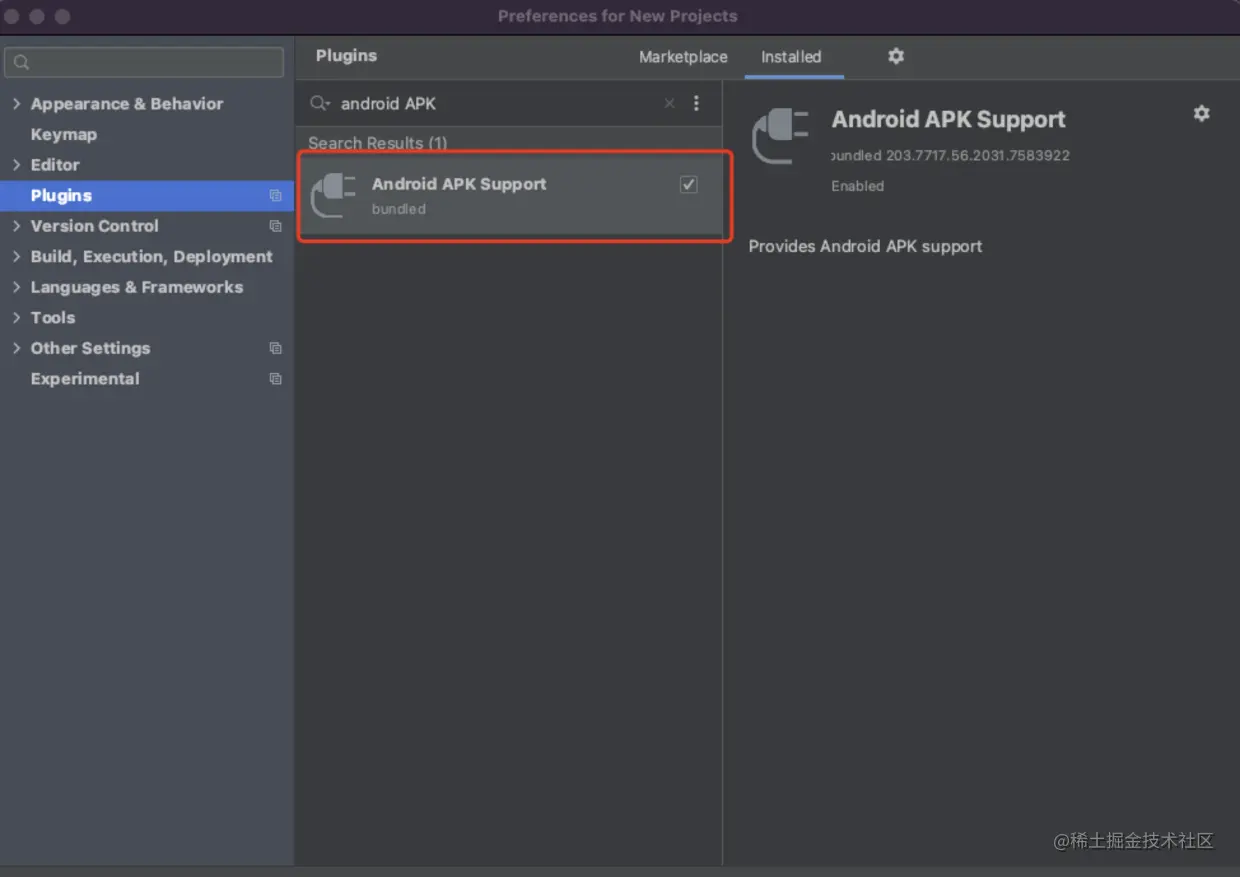The image size is (1240, 877).
Task: Click the copy icon beside Experimental
Action: pyautogui.click(x=276, y=379)
